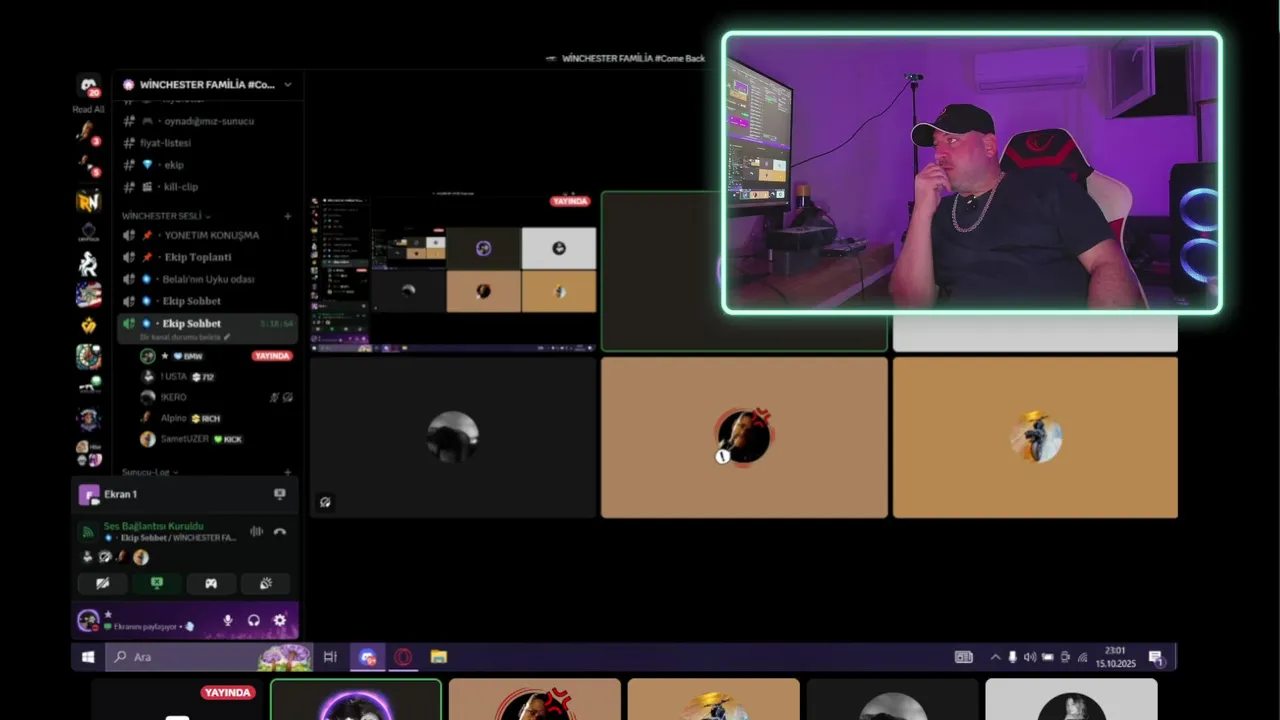1280x720 pixels.
Task: Open the news widget icon in taskbar
Action: tap(964, 657)
